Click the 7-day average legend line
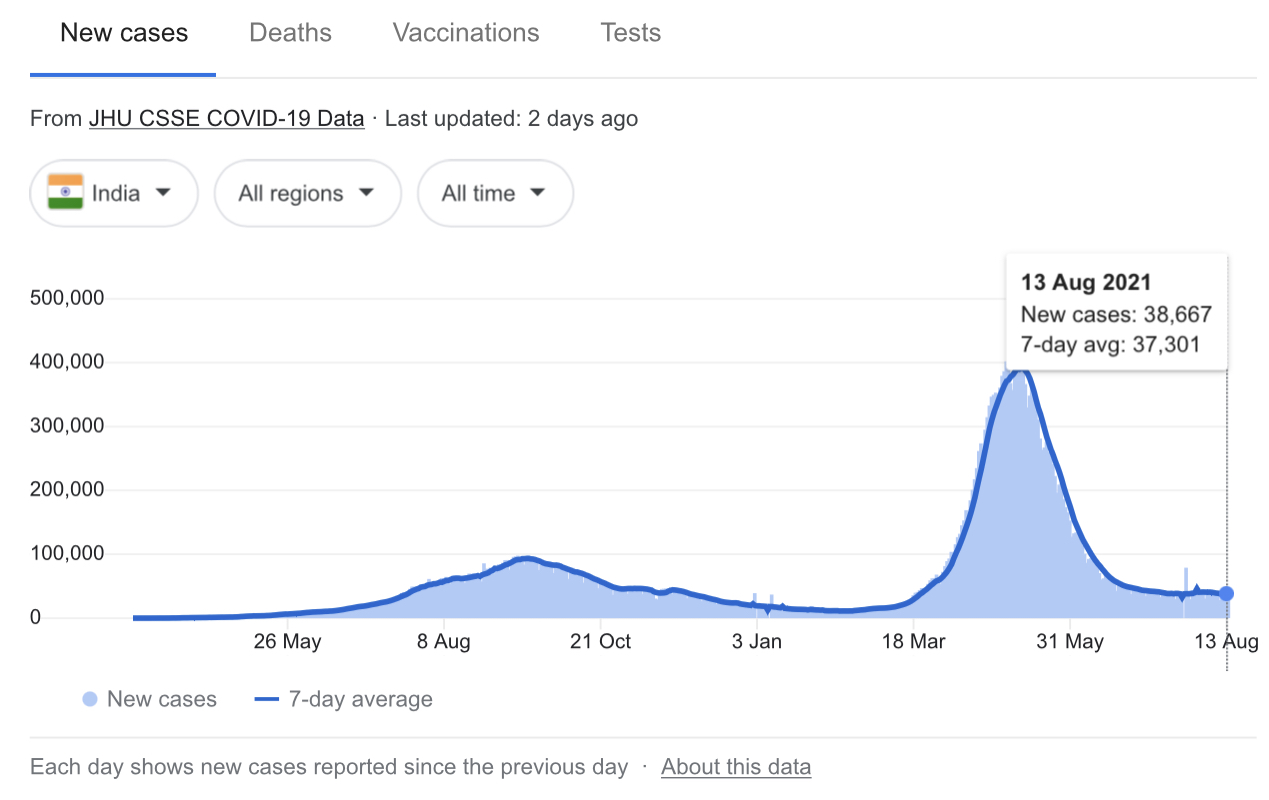This screenshot has height=800, width=1269. point(266,699)
